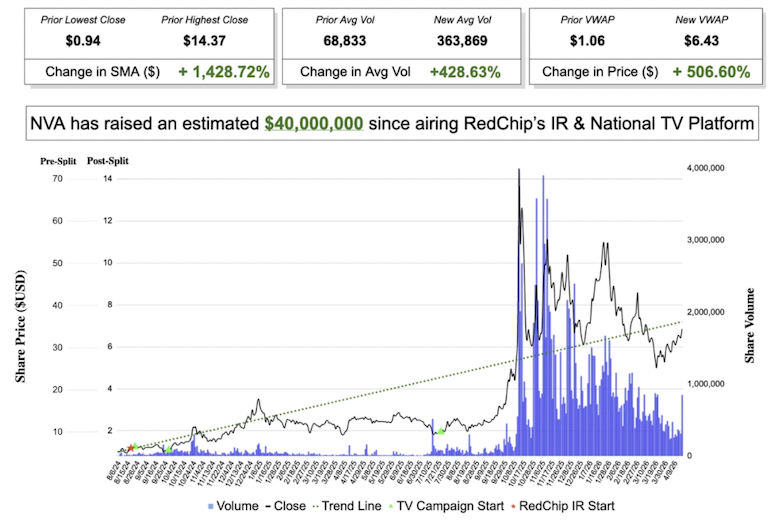Select the blue Volume legend square
This screenshot has width=769, height=522.
pyautogui.click(x=211, y=506)
